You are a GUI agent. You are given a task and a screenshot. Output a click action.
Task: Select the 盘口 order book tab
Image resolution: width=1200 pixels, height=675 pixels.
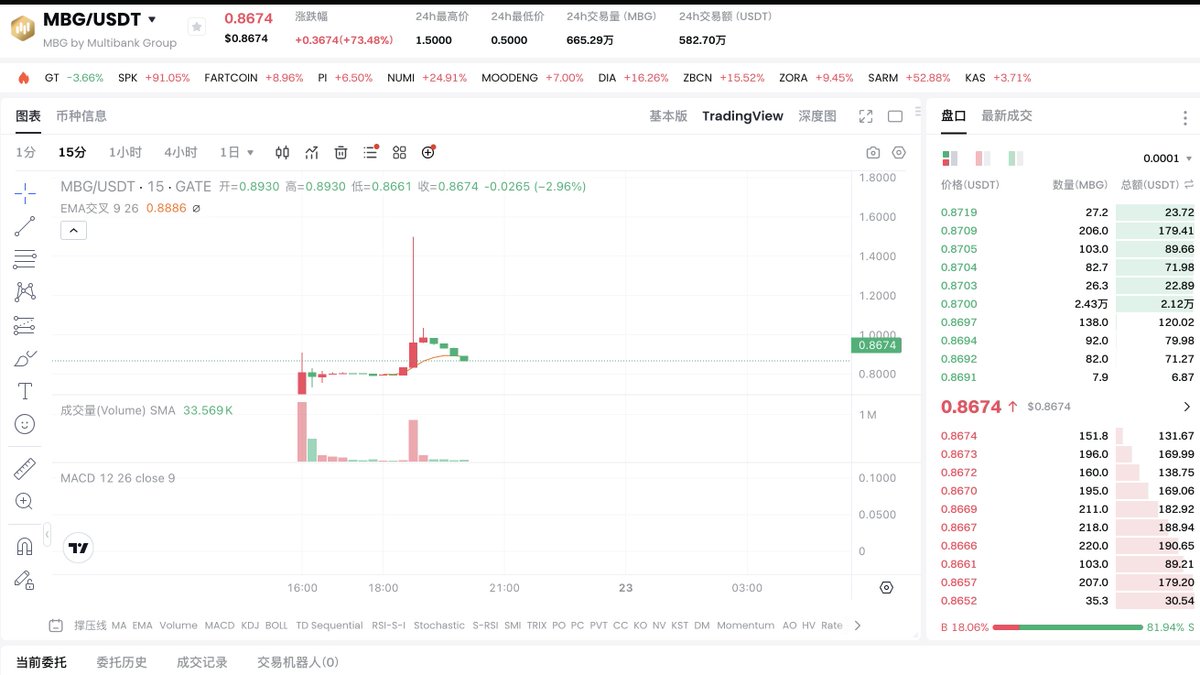(x=954, y=116)
